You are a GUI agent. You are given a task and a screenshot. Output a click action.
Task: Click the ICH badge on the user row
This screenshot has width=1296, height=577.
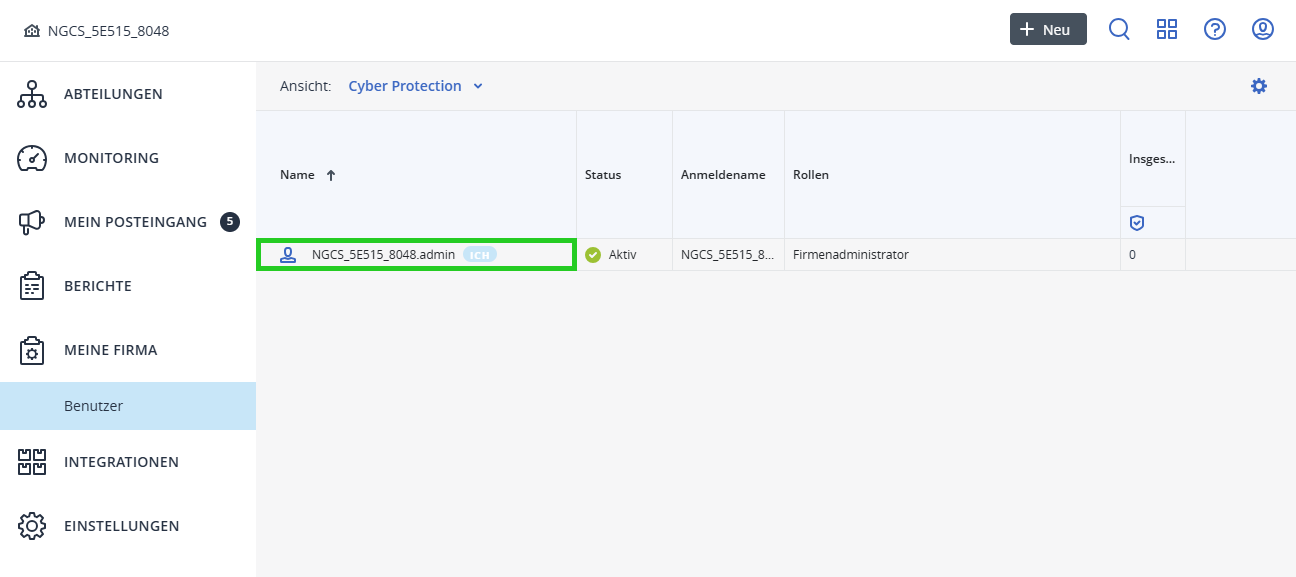coord(479,254)
